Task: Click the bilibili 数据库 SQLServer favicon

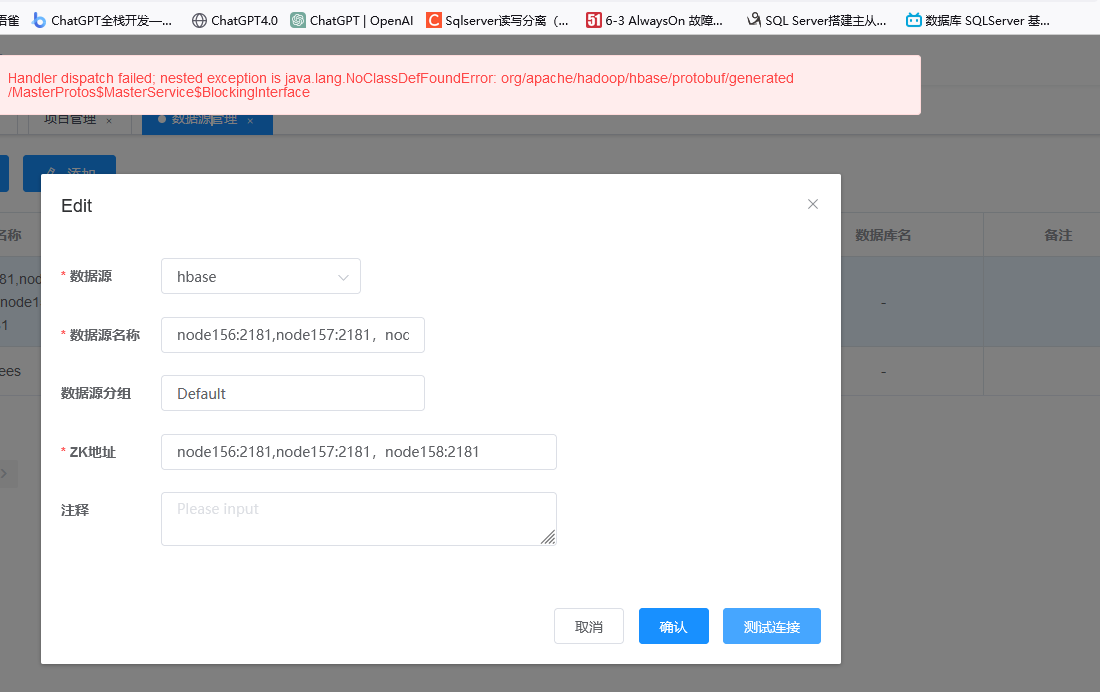Action: [913, 20]
